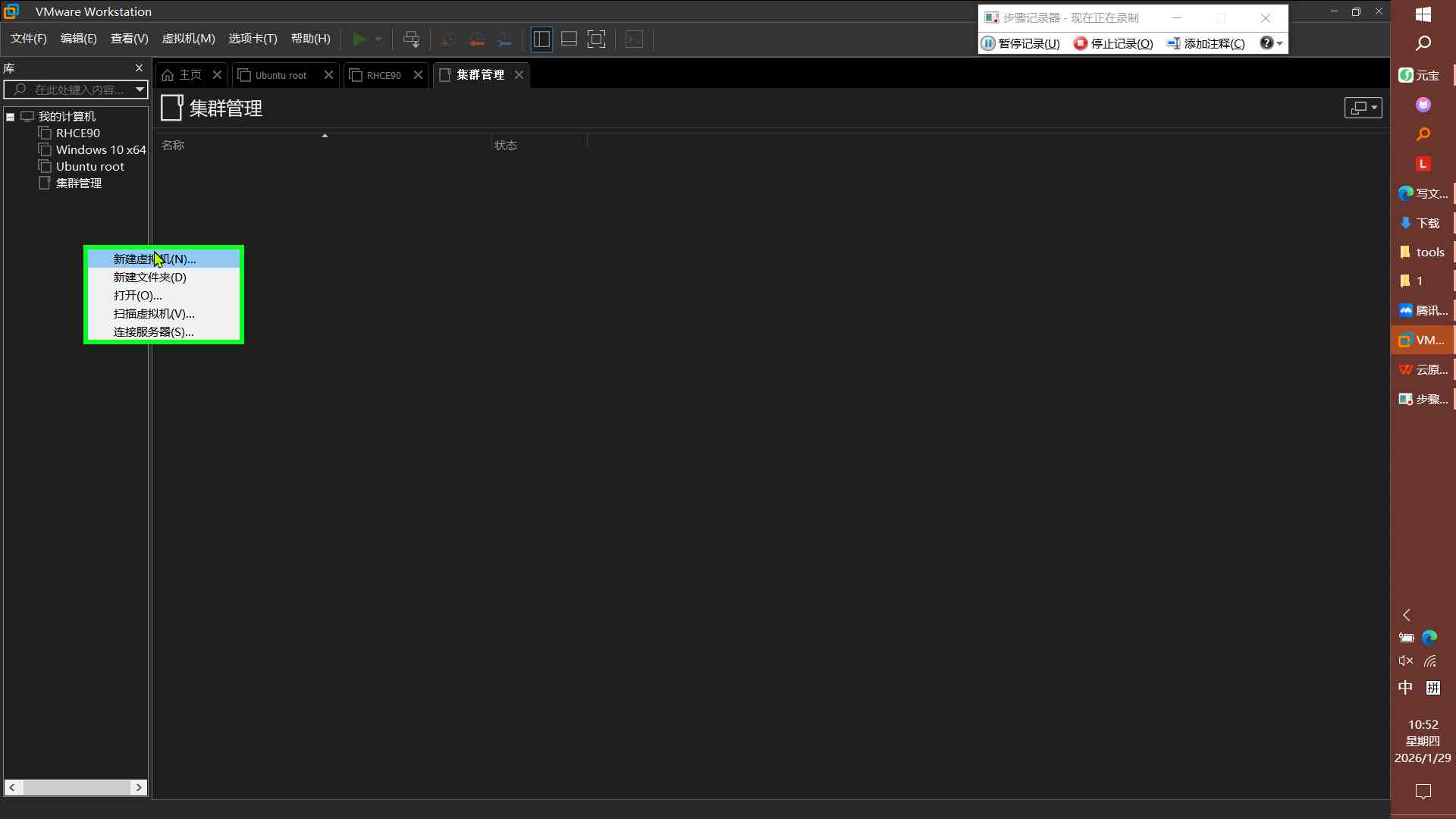Viewport: 1456px width, 819px height.
Task: Click 停止记录(O) in the Steps Recorder
Action: tap(1113, 43)
